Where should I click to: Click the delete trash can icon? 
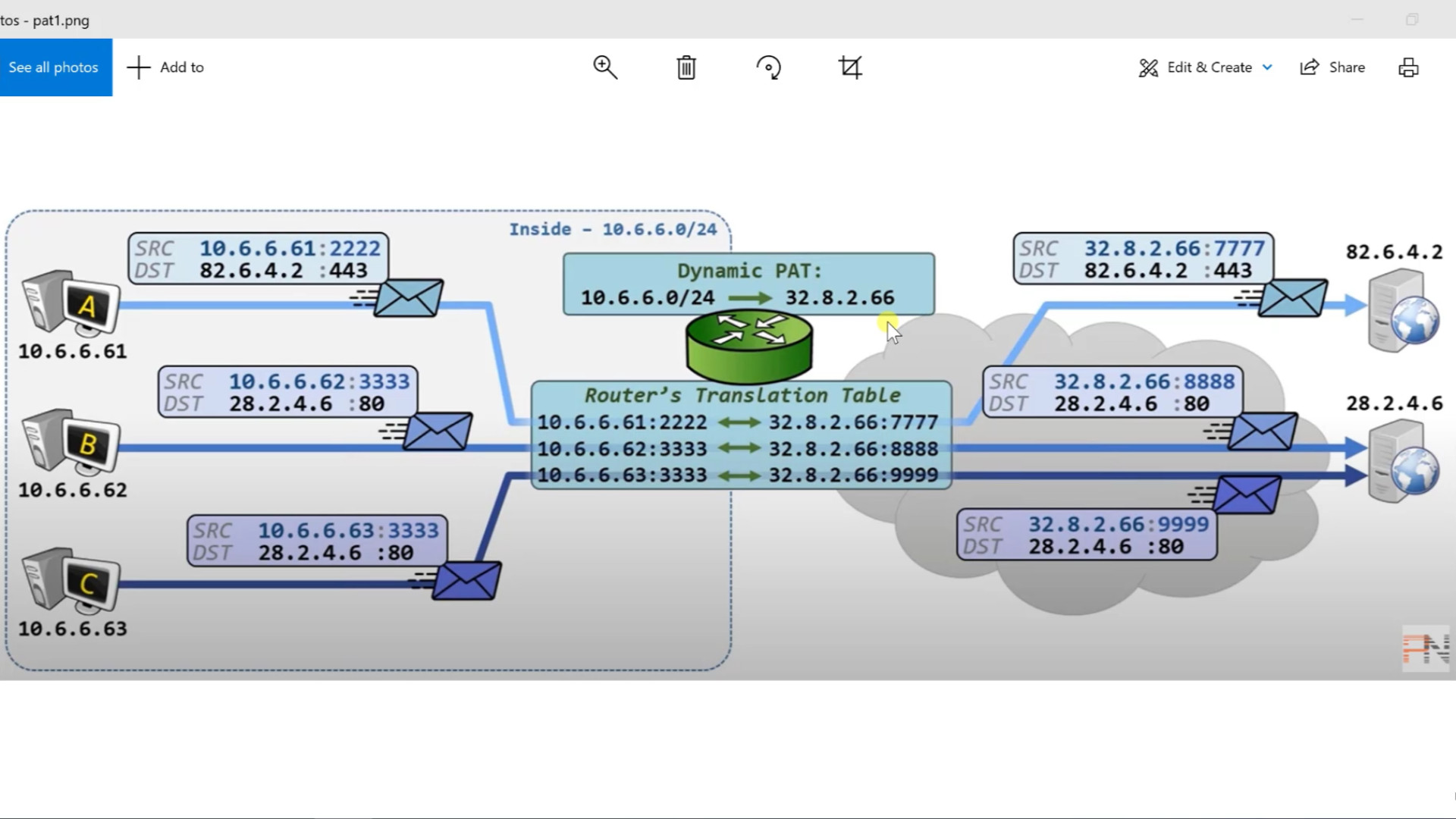click(x=686, y=67)
